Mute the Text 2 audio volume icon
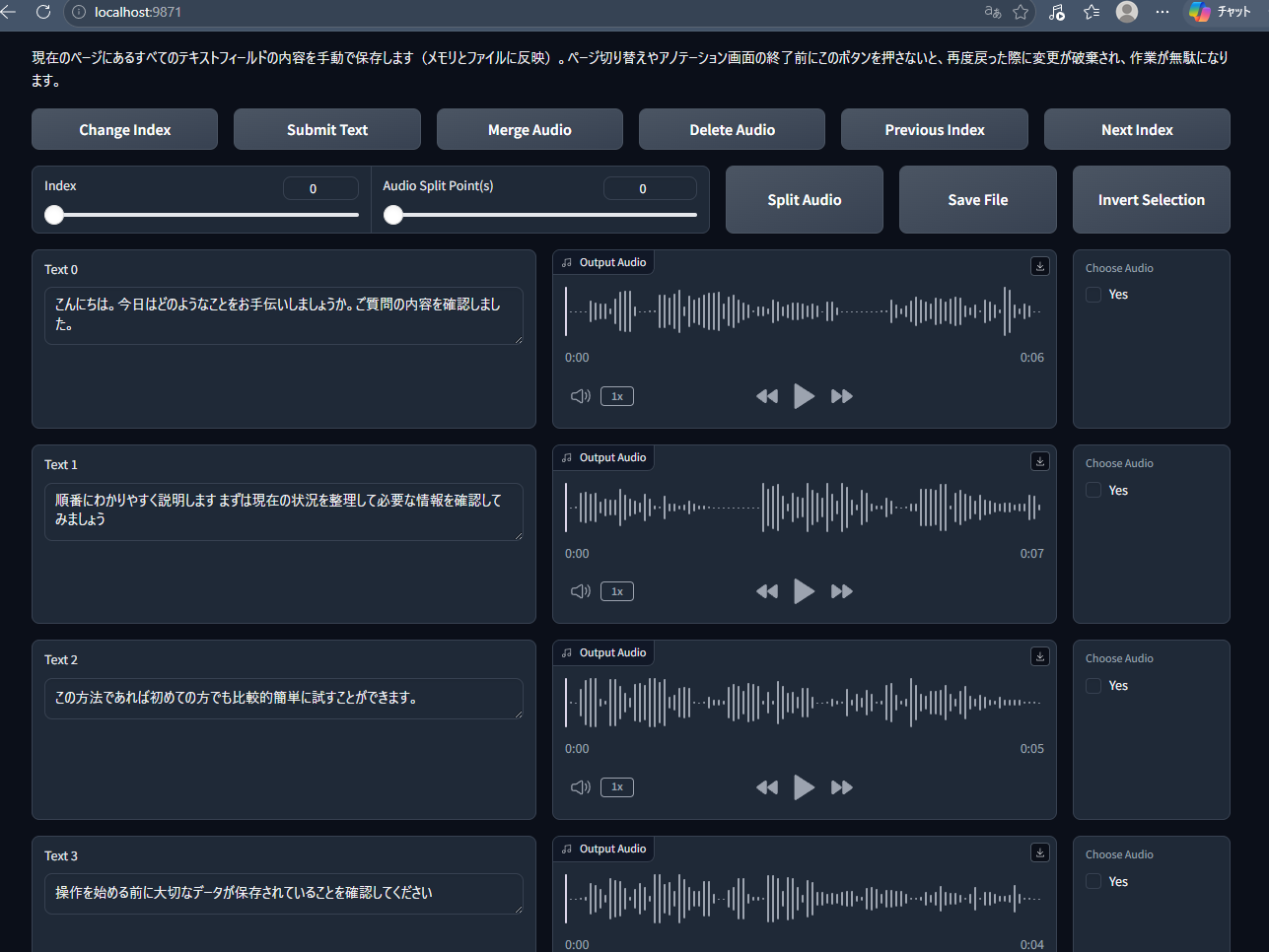Viewport: 1269px width, 952px height. coord(581,787)
